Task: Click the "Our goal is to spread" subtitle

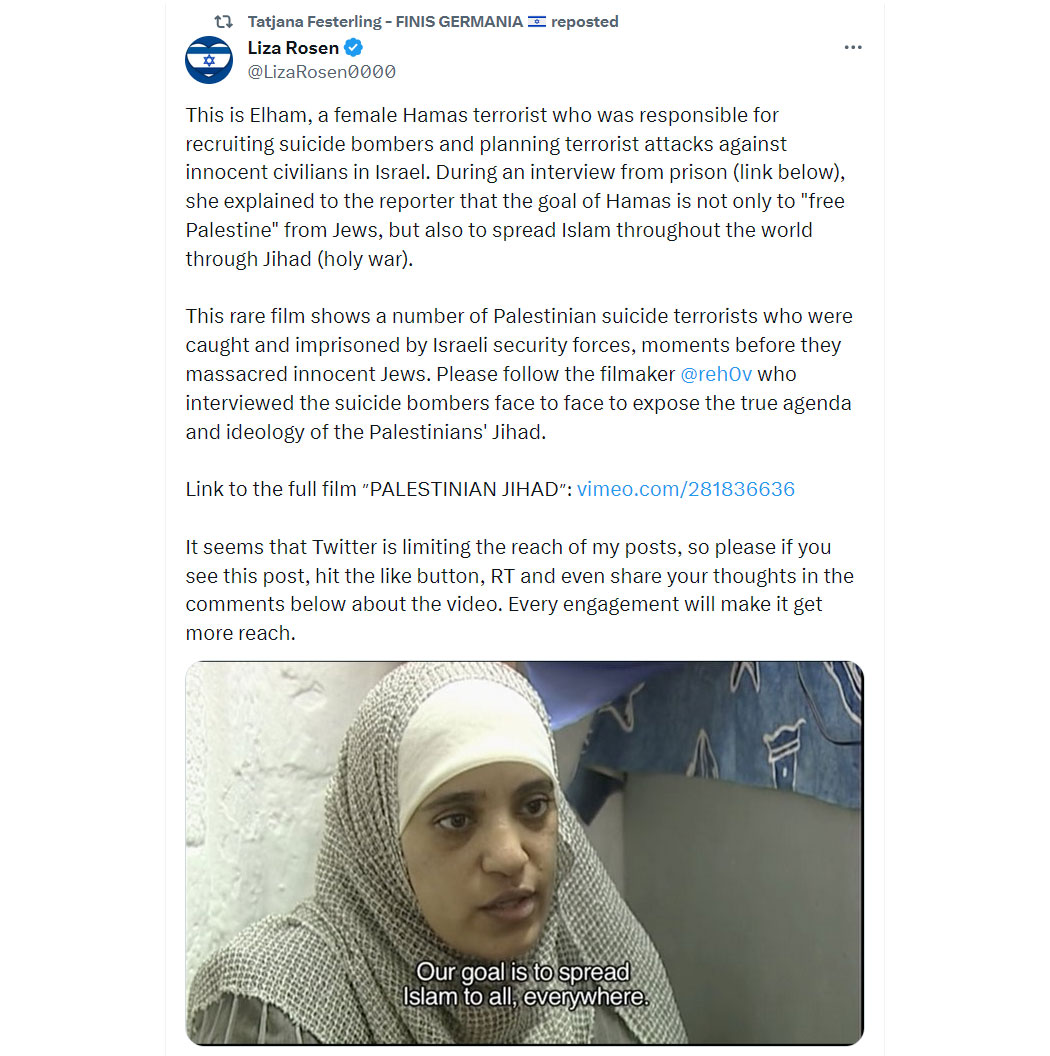Action: (523, 972)
